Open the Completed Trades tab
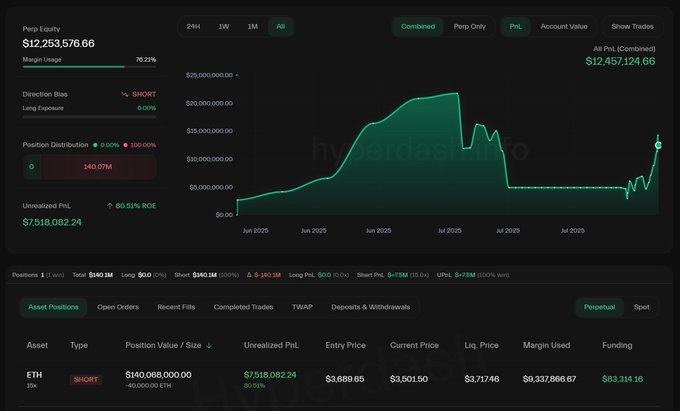The image size is (680, 411). (x=243, y=307)
